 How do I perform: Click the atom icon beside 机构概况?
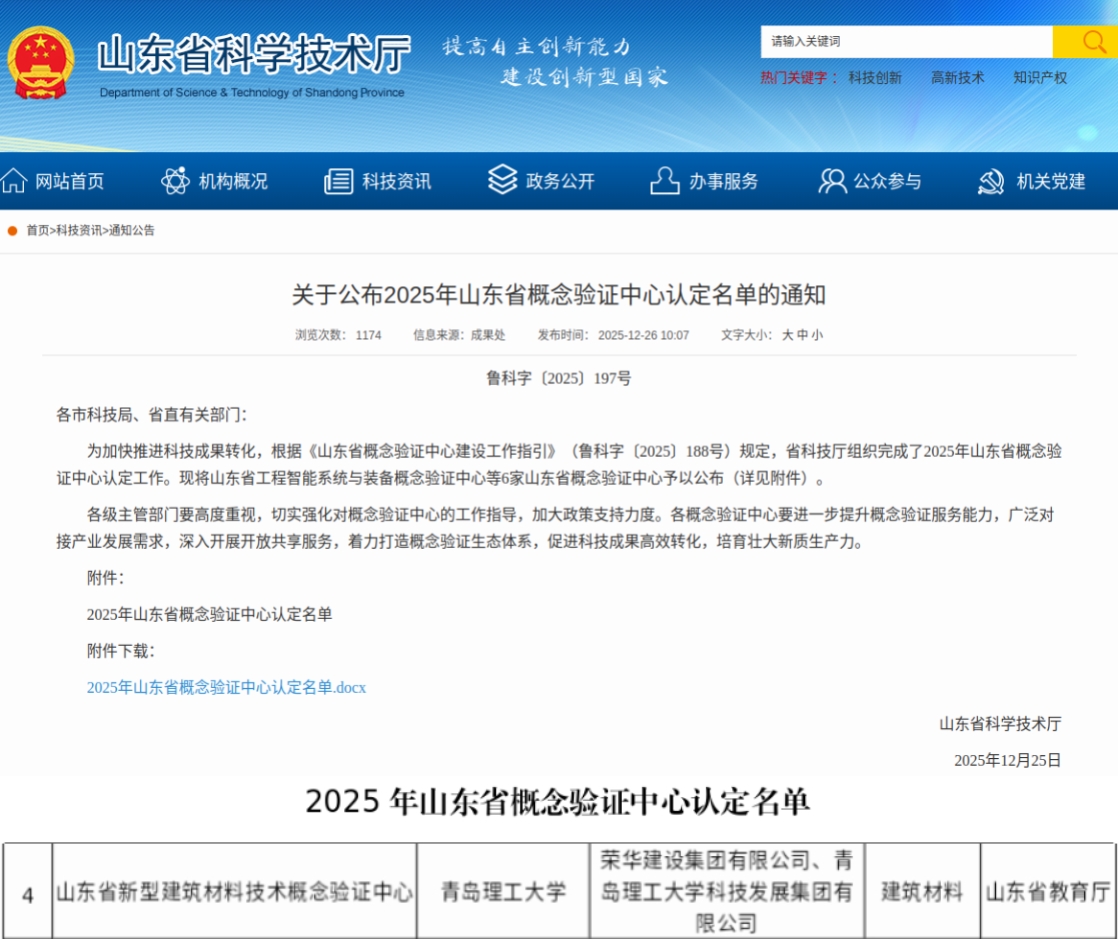[x=175, y=181]
